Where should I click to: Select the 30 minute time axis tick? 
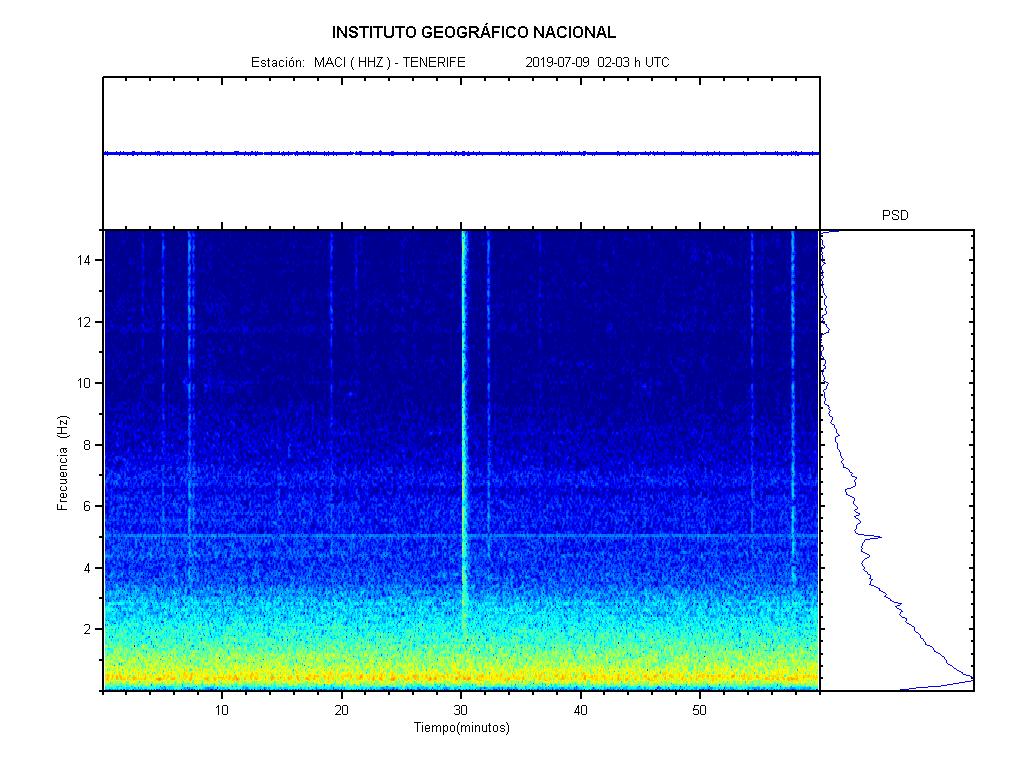coord(461,710)
